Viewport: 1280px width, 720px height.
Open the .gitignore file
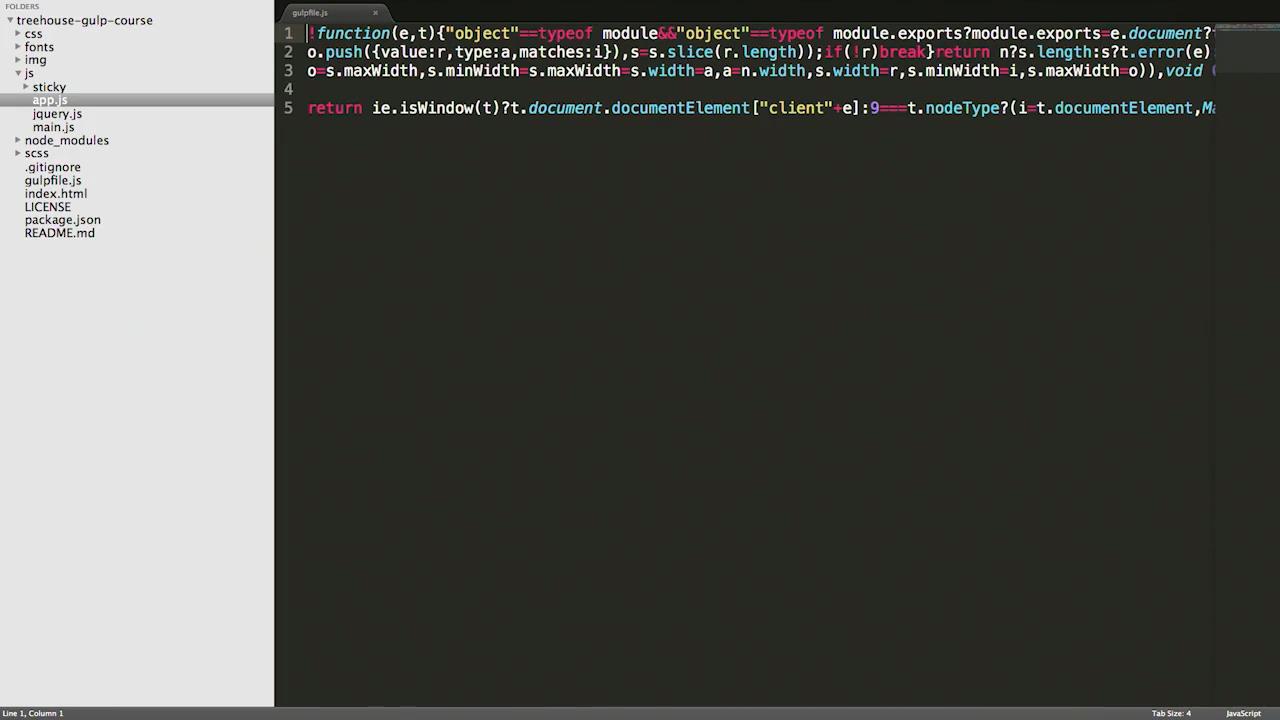coord(53,167)
